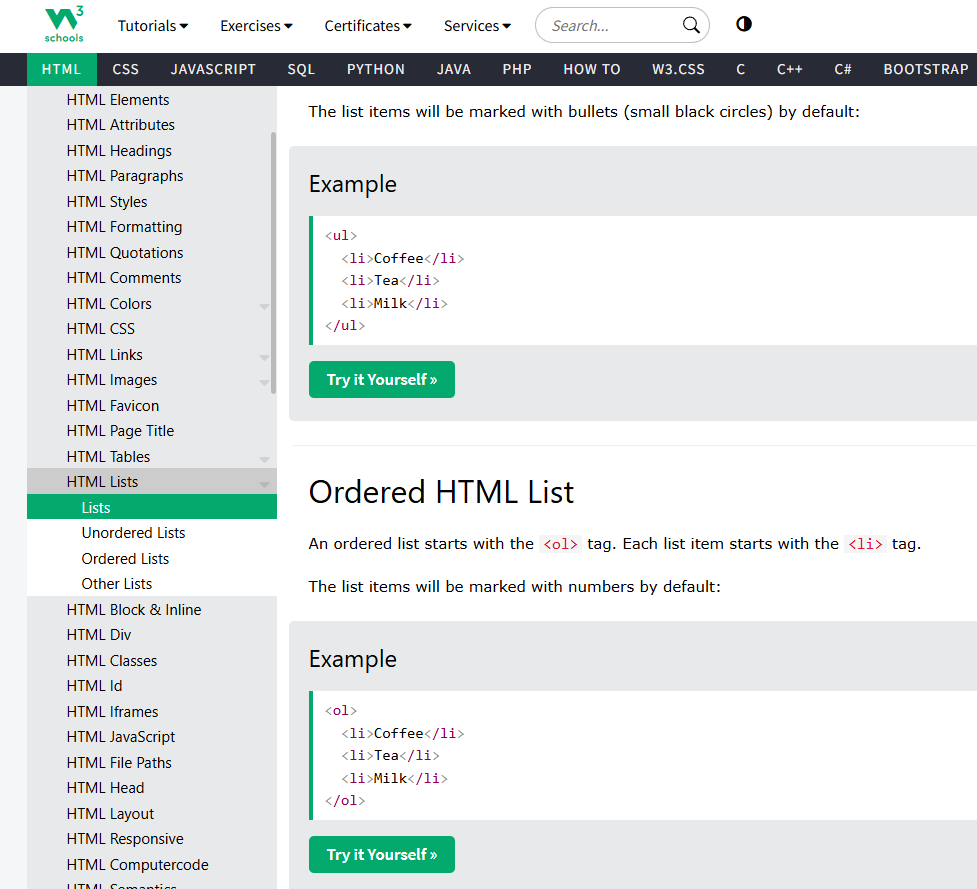Open HTML Styles in sidebar
977x889 pixels.
coord(151,202)
